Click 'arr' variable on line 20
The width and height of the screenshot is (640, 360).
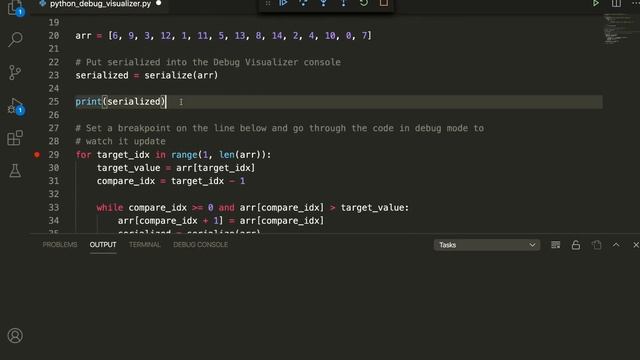click(83, 36)
